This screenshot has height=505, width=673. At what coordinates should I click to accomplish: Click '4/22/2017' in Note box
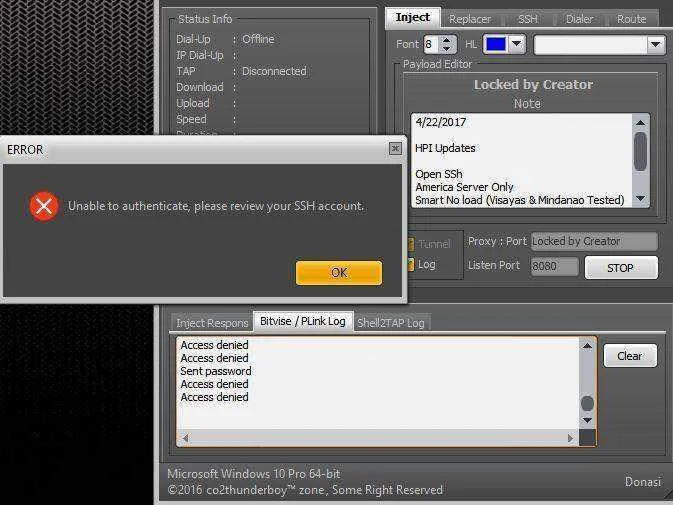point(440,122)
